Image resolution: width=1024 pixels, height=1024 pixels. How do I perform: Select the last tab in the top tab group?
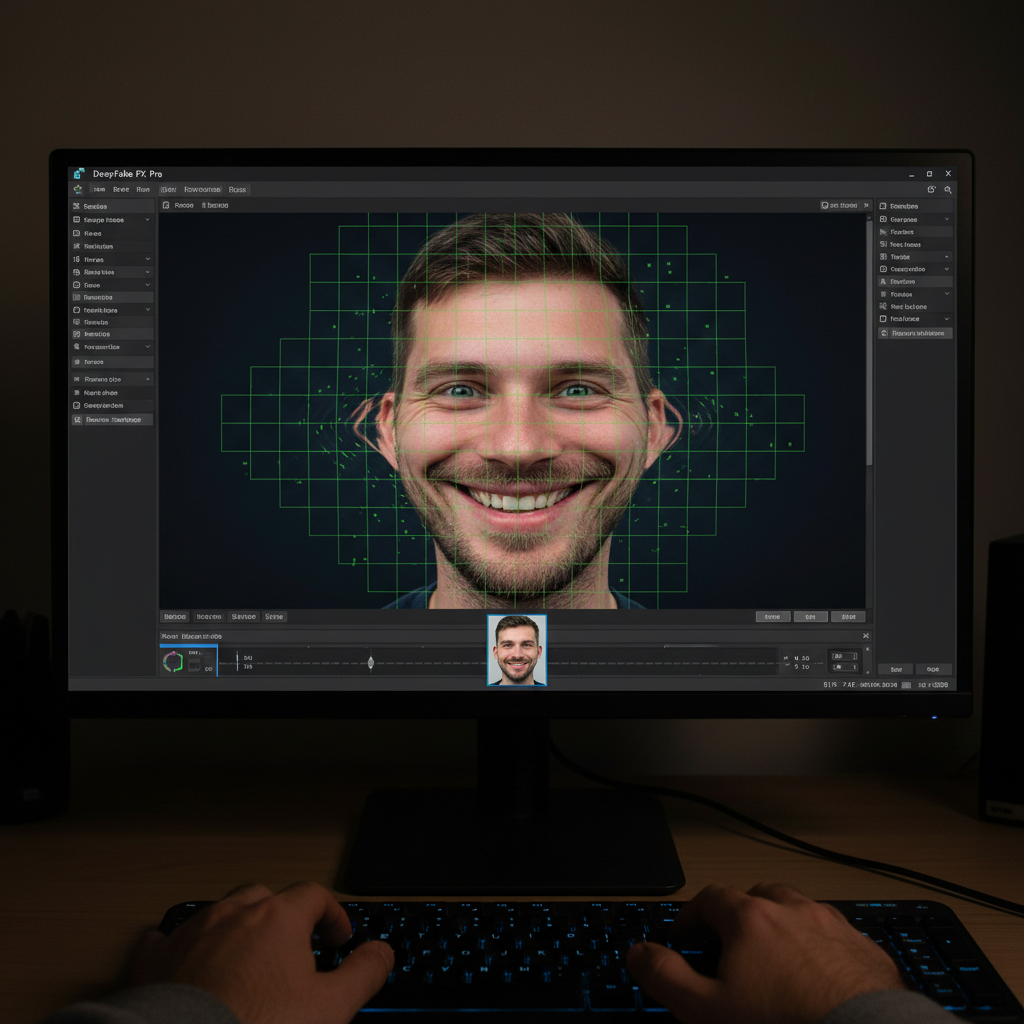pyautogui.click(x=237, y=189)
